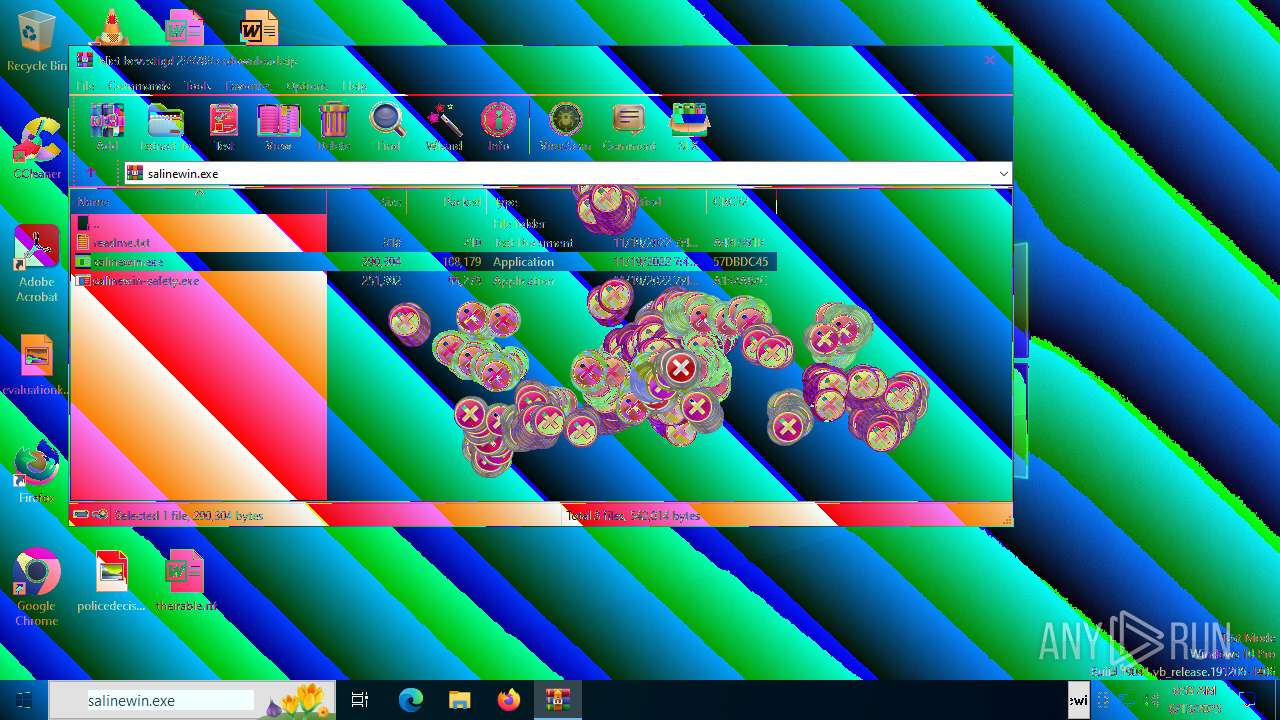Open the Help menu
This screenshot has width=1280, height=720.
click(354, 86)
